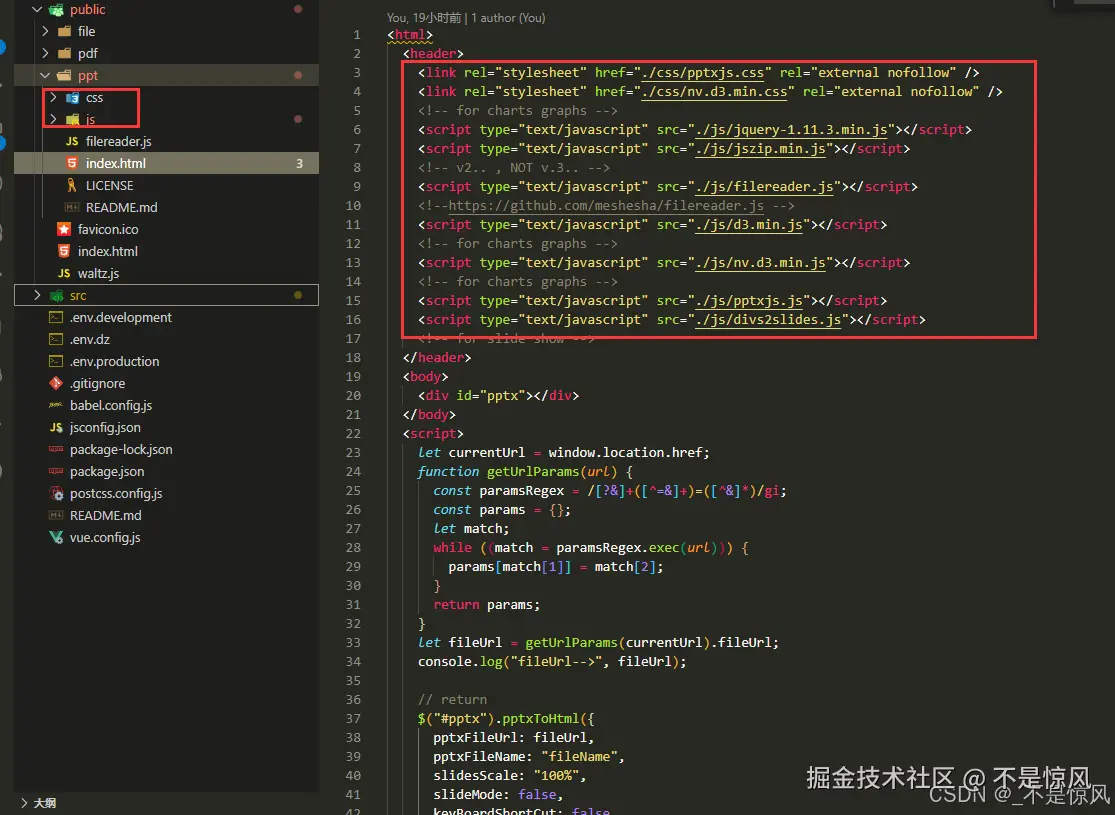Viewport: 1115px width, 815px height.
Task: Click the vue.config.js Vue icon
Action: coord(56,538)
